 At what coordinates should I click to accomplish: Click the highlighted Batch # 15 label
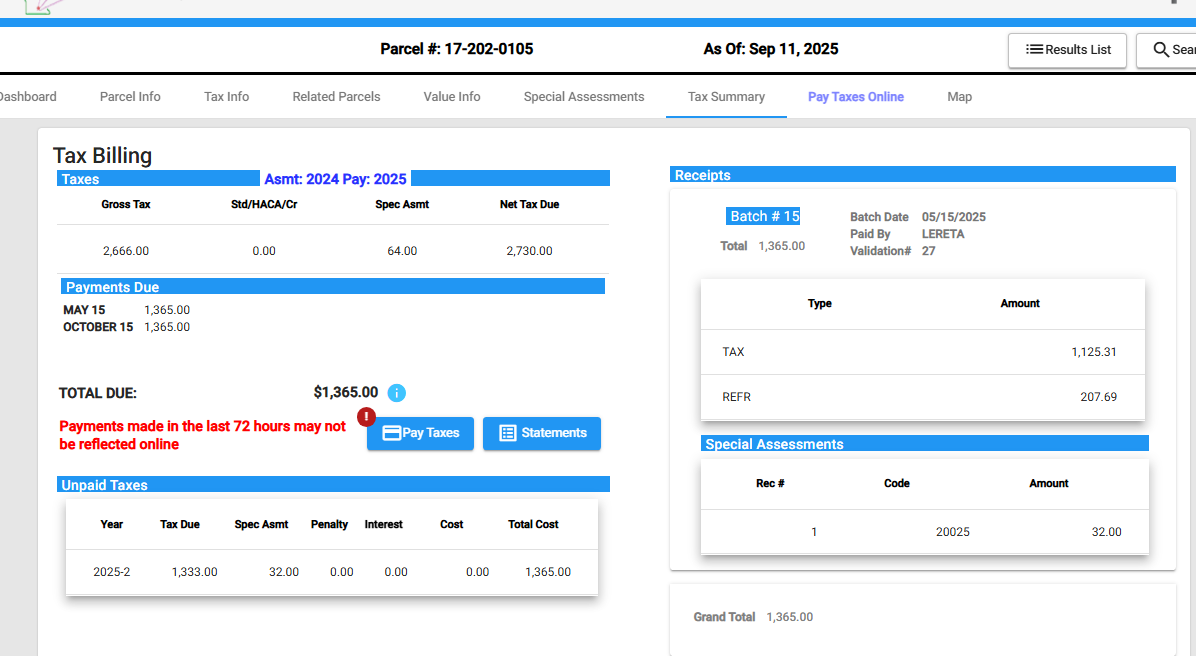click(x=764, y=216)
